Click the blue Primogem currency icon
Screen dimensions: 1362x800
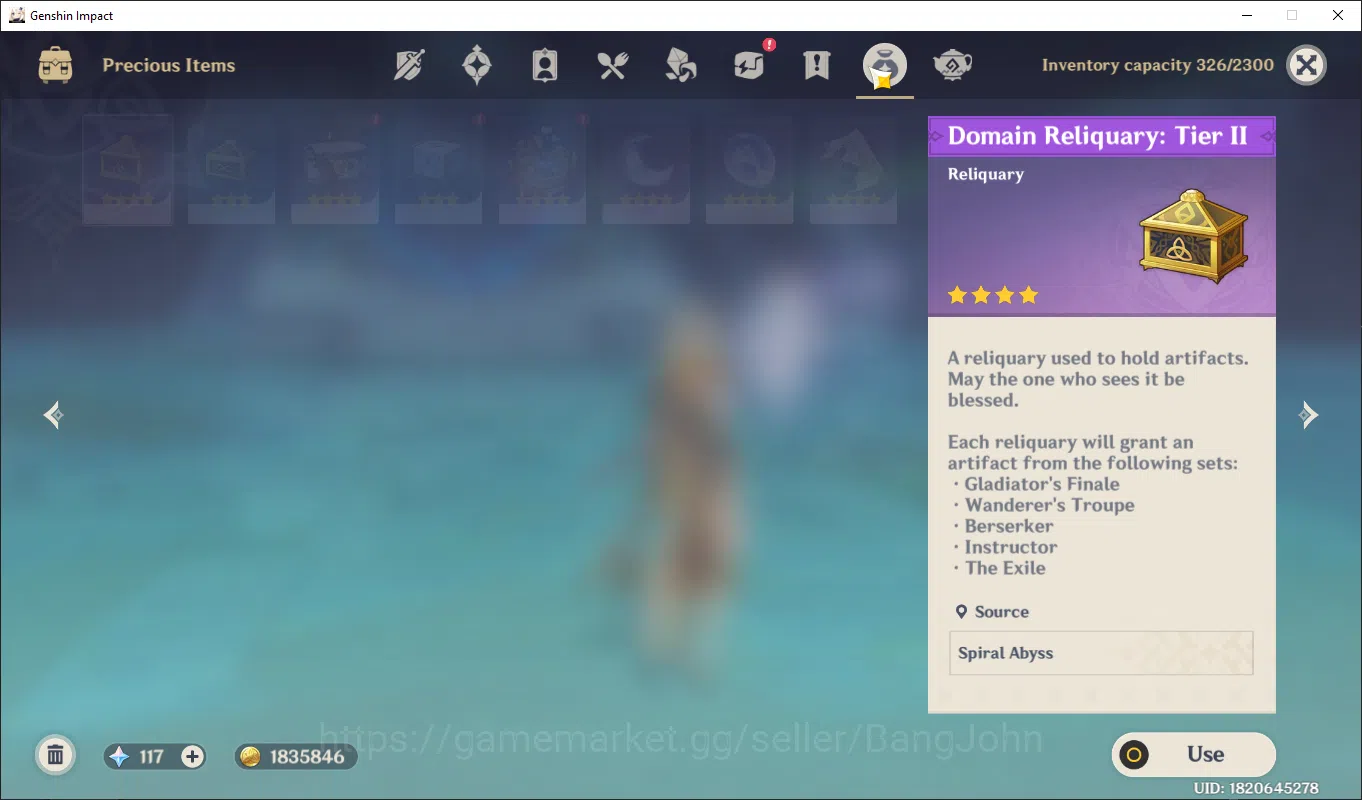pos(120,757)
